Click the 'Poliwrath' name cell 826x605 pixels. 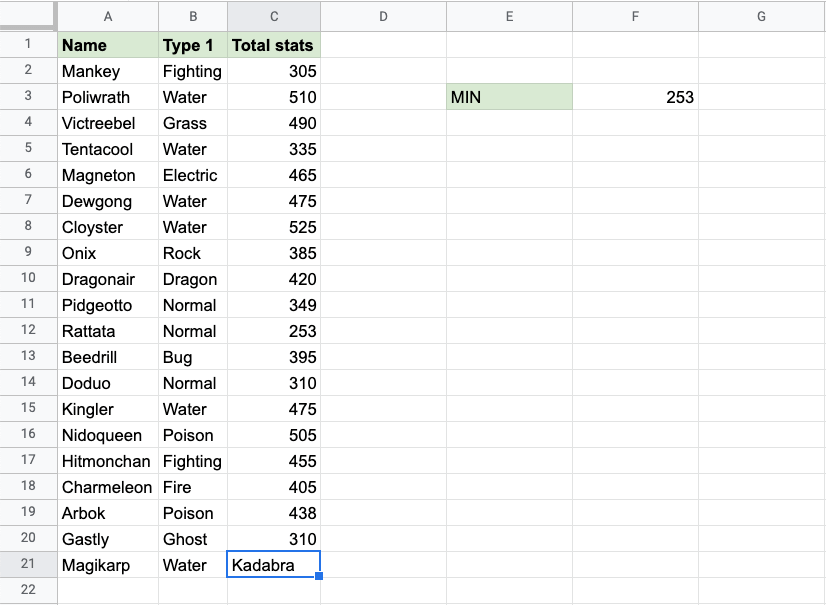(x=108, y=97)
